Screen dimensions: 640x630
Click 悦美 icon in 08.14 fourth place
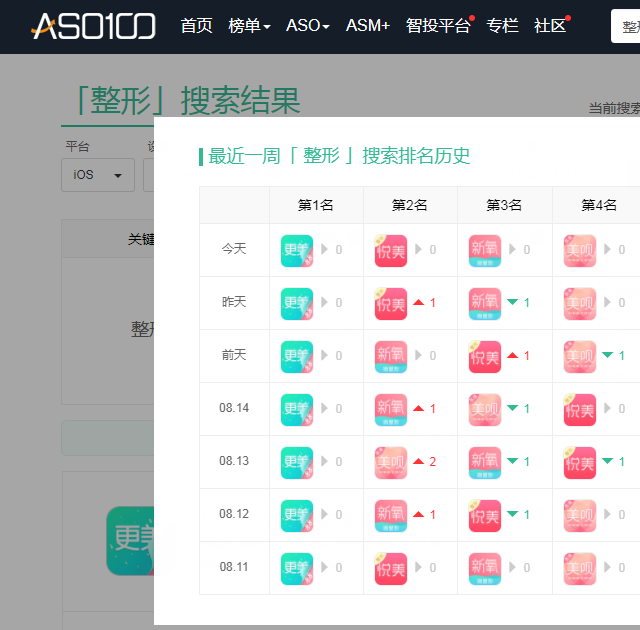click(580, 409)
